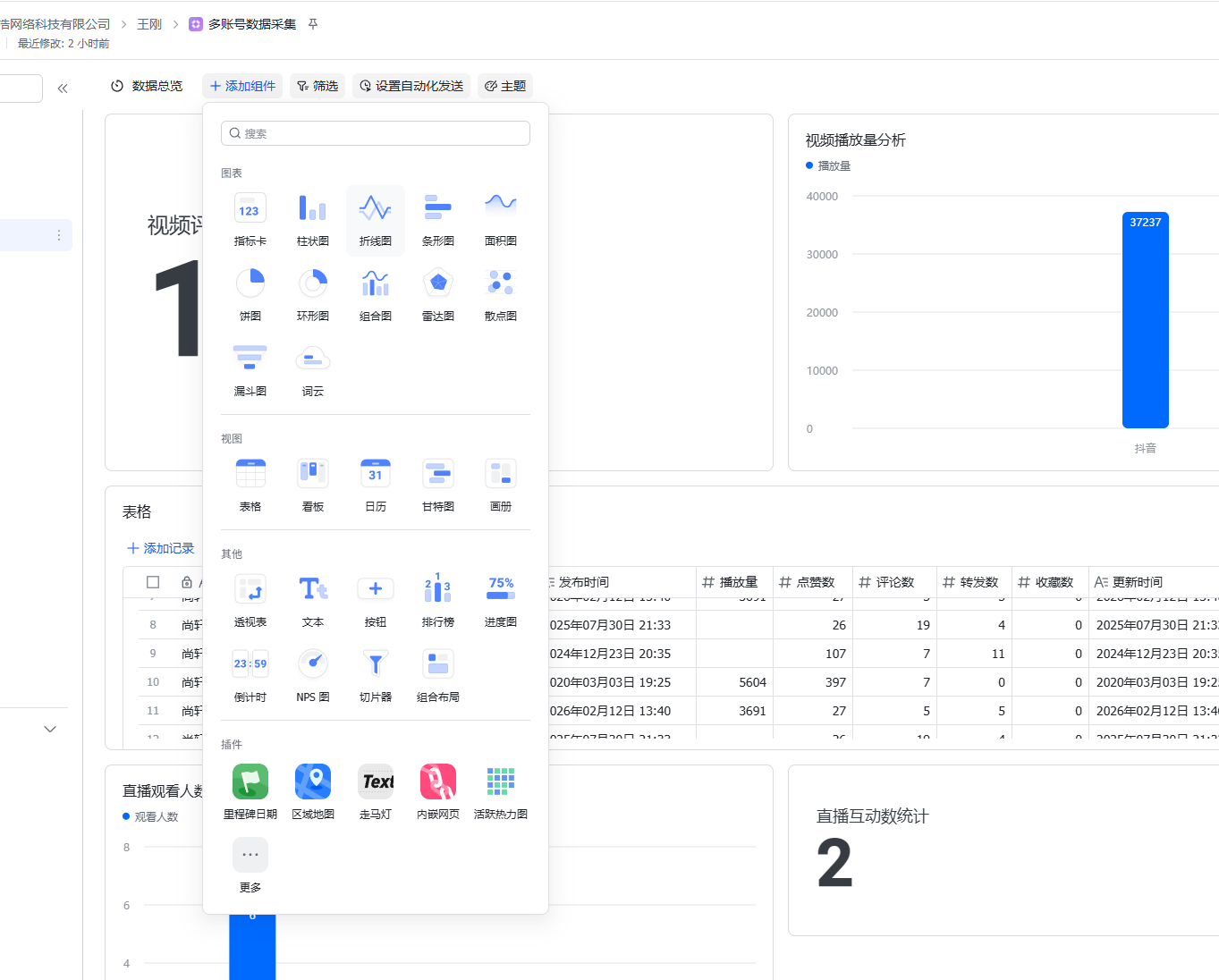Open the 主题 theme settings
1219x980 pixels.
pos(505,86)
